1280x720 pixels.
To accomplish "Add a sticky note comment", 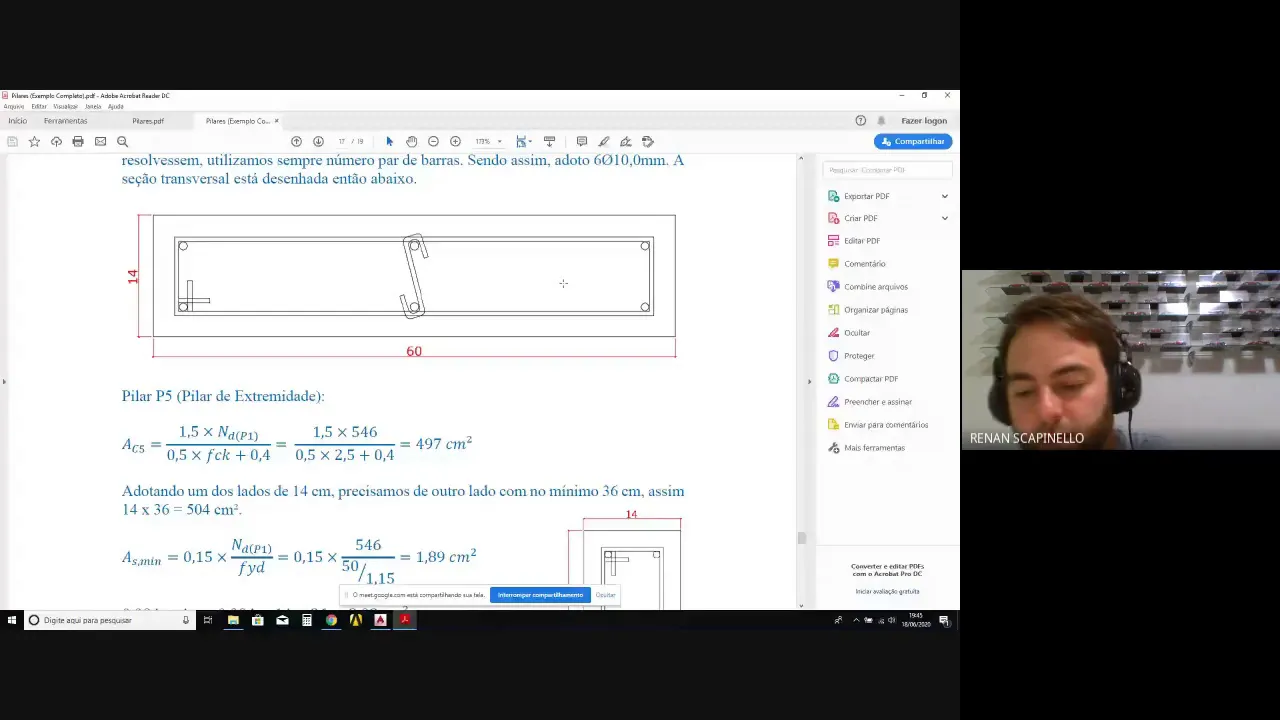I will pos(581,142).
